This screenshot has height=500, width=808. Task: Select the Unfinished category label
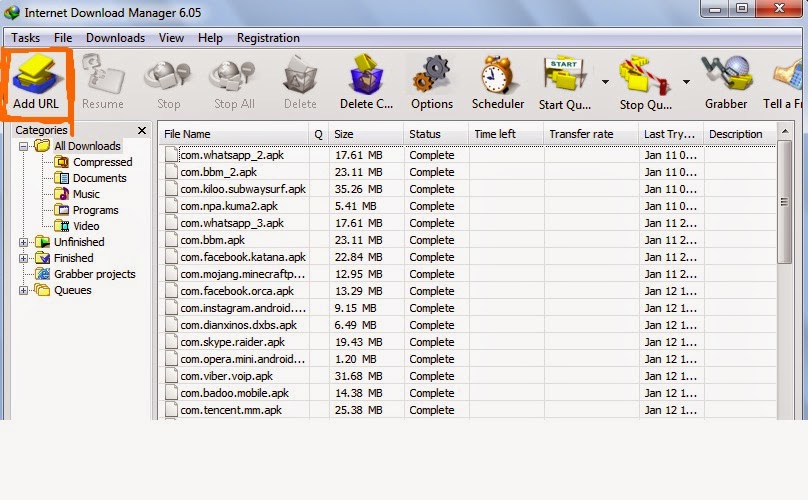pos(79,242)
